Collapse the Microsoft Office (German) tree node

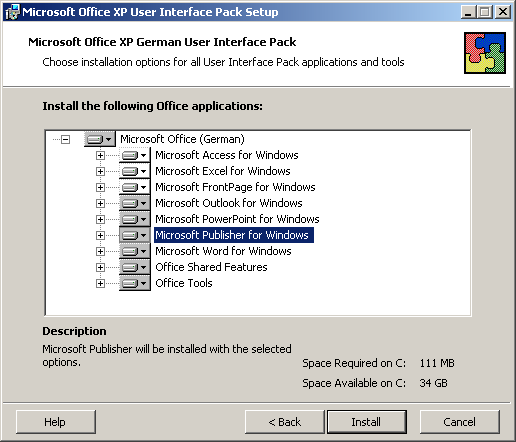(66, 139)
